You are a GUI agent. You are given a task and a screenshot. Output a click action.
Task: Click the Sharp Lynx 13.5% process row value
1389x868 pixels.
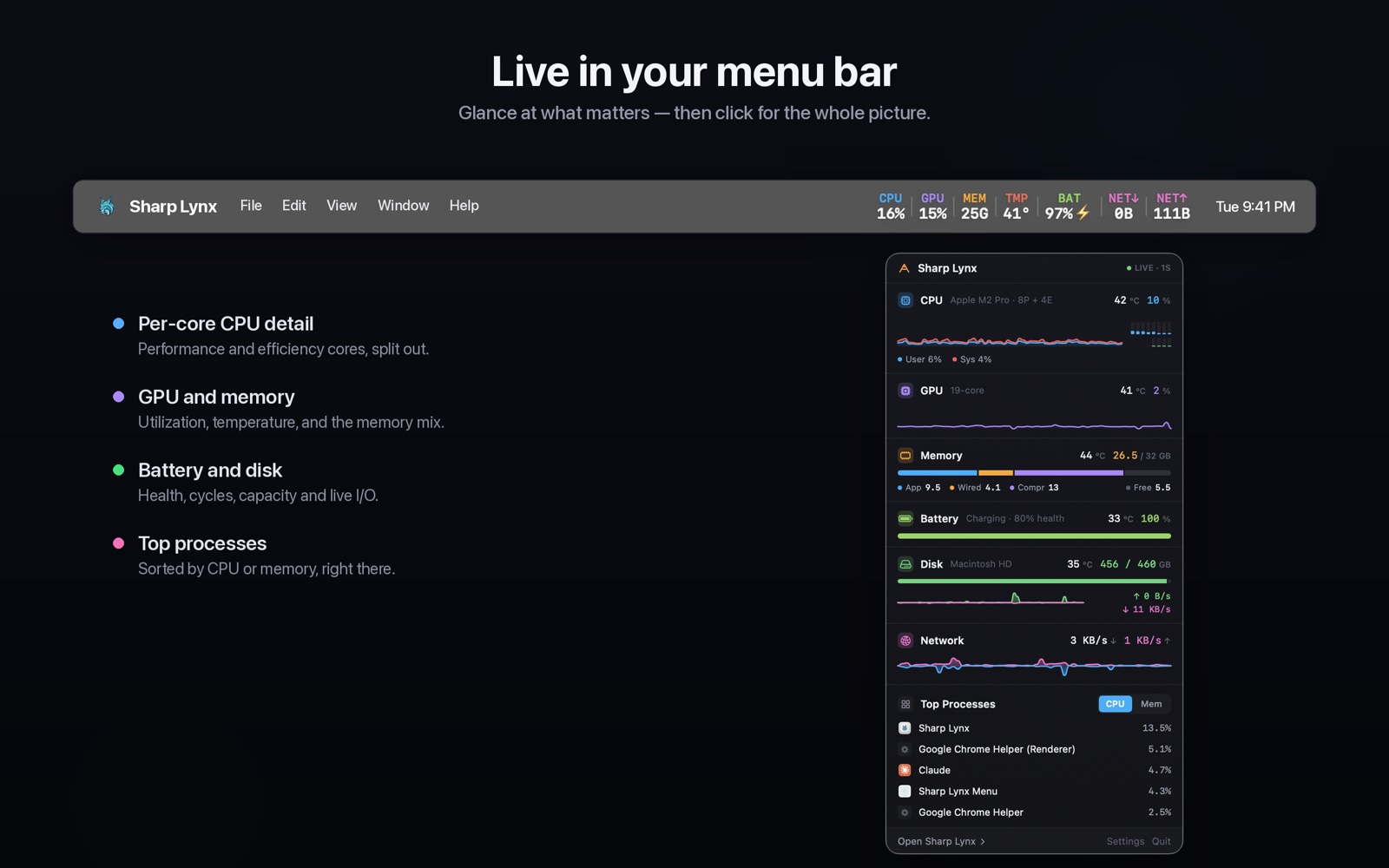click(x=1156, y=728)
